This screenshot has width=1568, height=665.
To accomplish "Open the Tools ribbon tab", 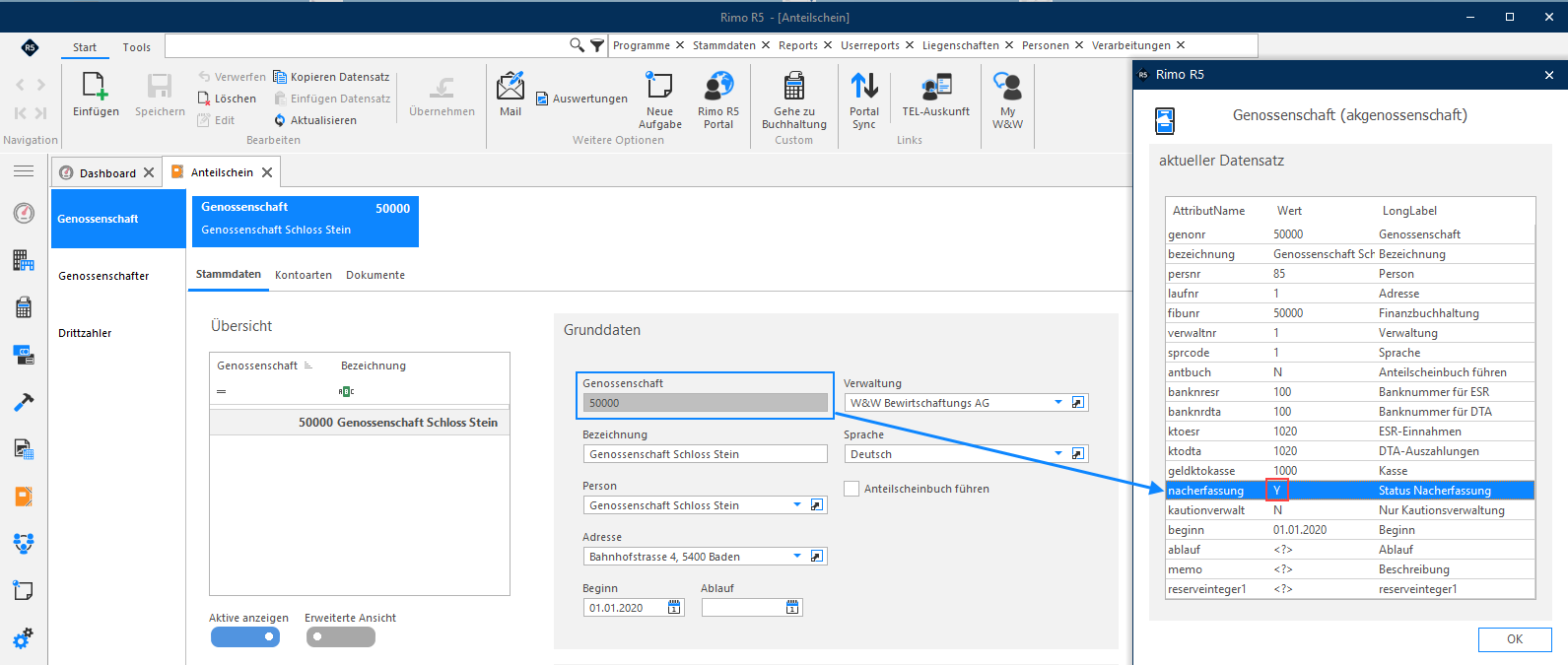I will point(137,47).
